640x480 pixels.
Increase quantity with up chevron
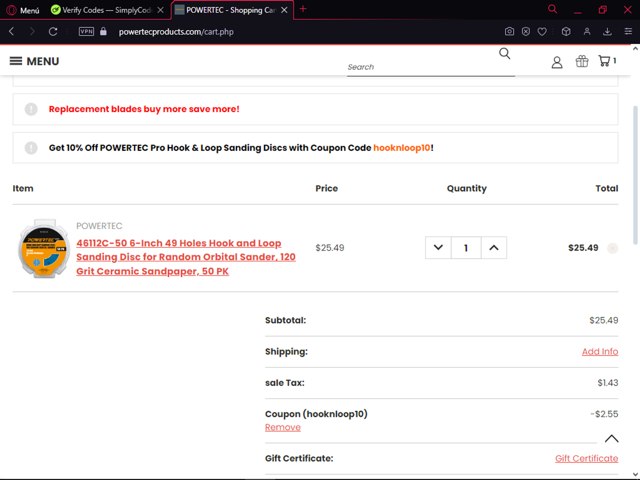(494, 247)
